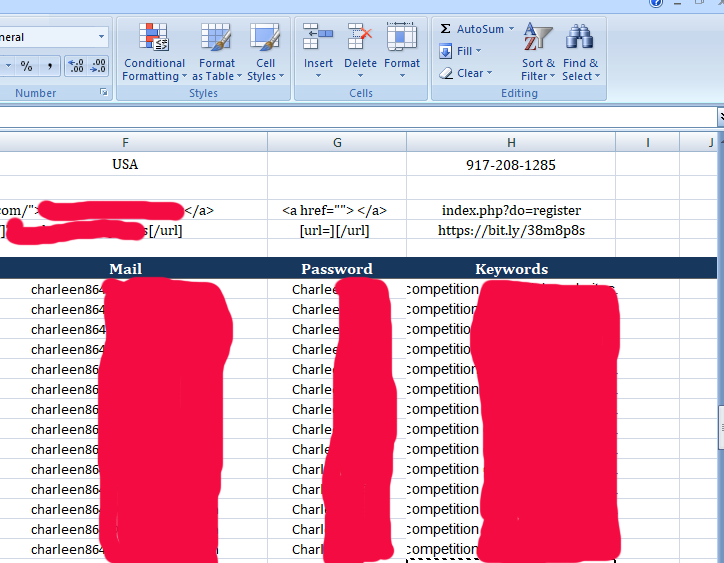Open the Clear dropdown menu
Viewport: 724px width, 563px height.
pos(488,73)
